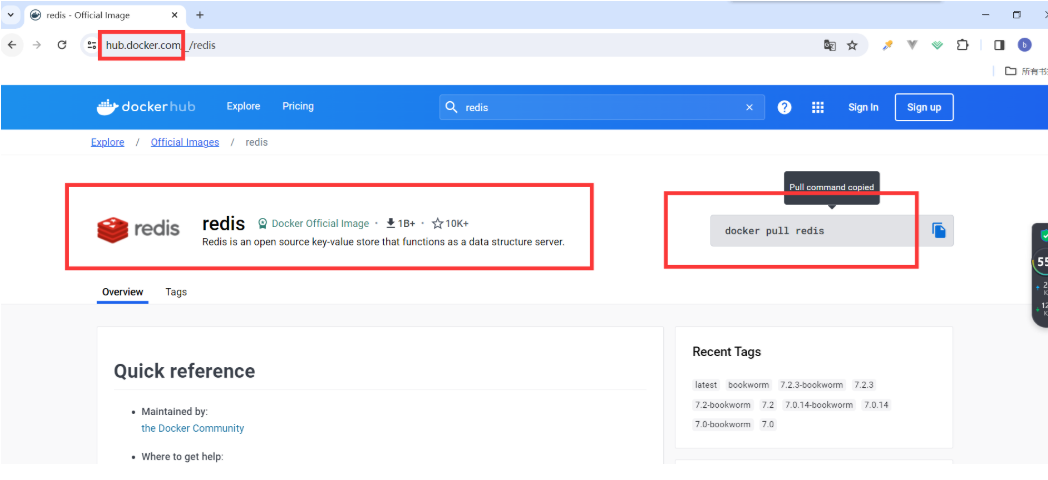This screenshot has width=1048, height=480.
Task: Open the Docker Community link
Action: tap(192, 429)
